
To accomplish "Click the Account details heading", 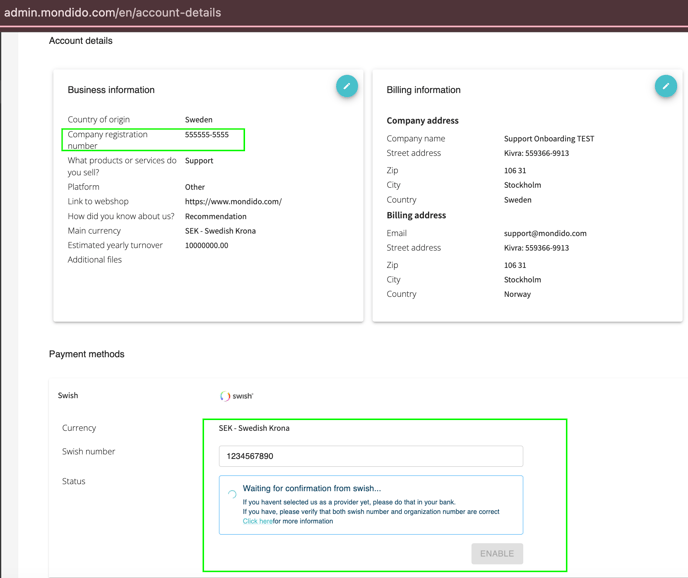I will click(81, 41).
